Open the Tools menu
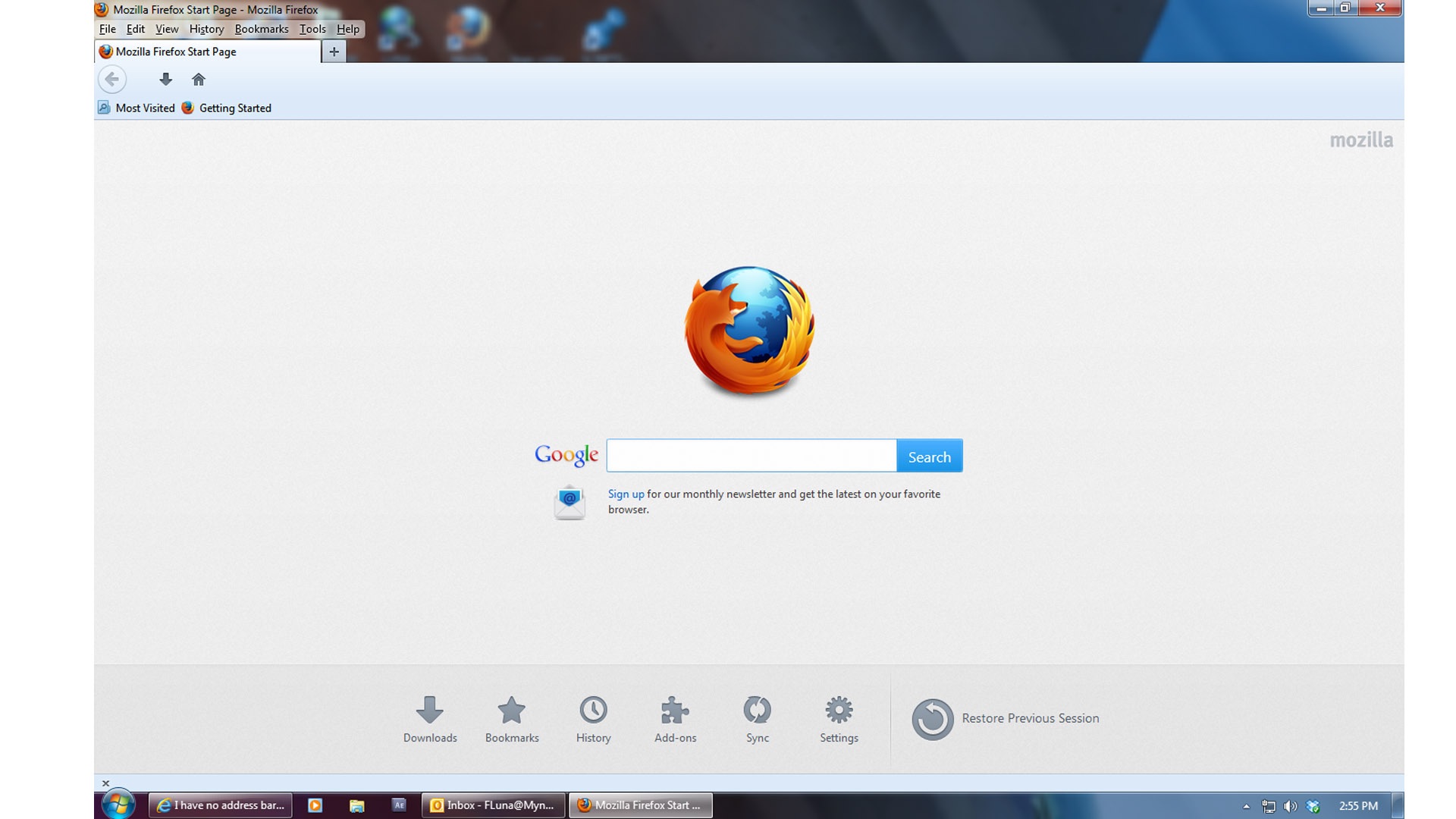The image size is (1456, 819). coord(312,29)
